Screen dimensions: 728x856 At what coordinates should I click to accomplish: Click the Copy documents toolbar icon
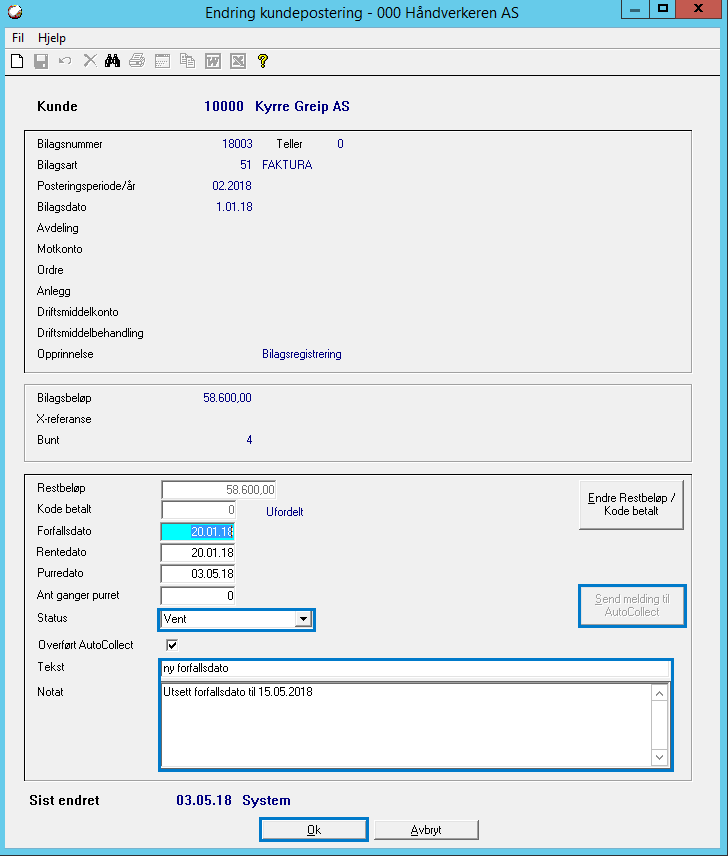pos(188,61)
